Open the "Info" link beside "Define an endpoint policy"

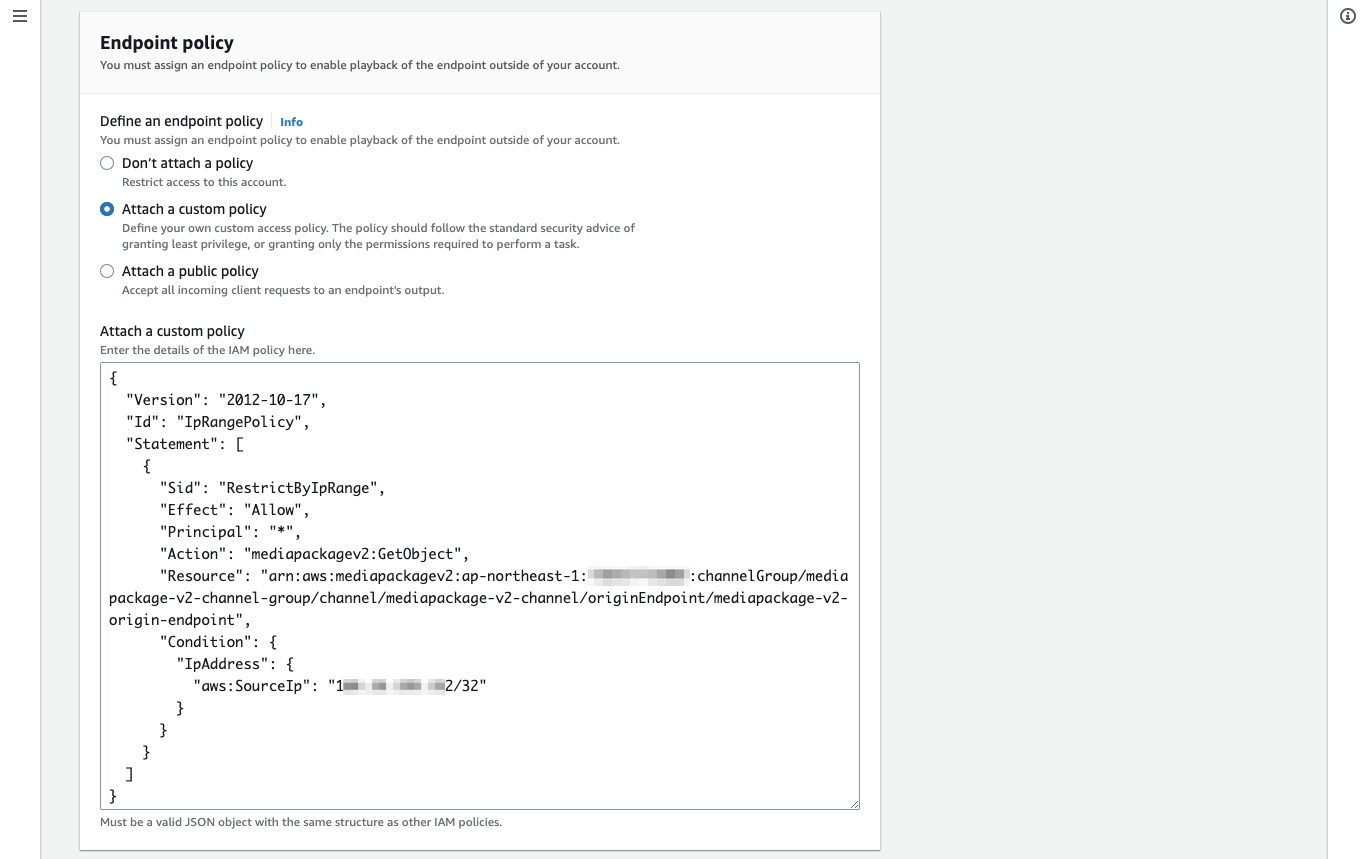point(291,121)
